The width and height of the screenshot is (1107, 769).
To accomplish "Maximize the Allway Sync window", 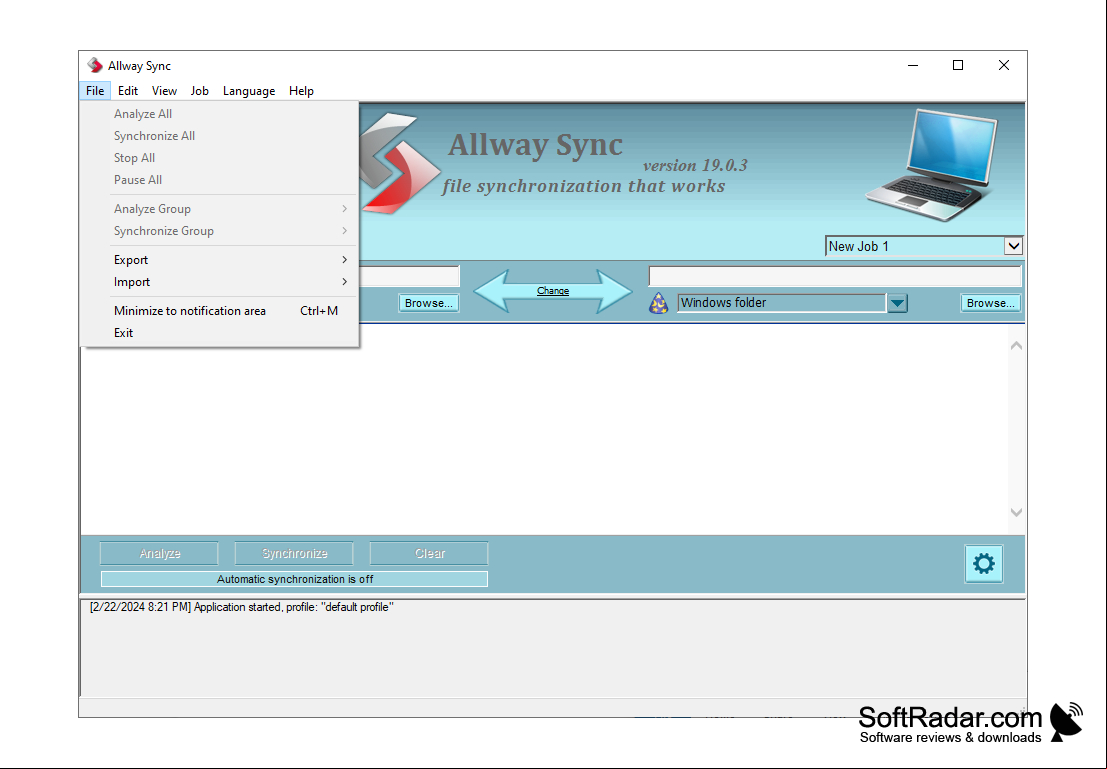I will pos(958,65).
